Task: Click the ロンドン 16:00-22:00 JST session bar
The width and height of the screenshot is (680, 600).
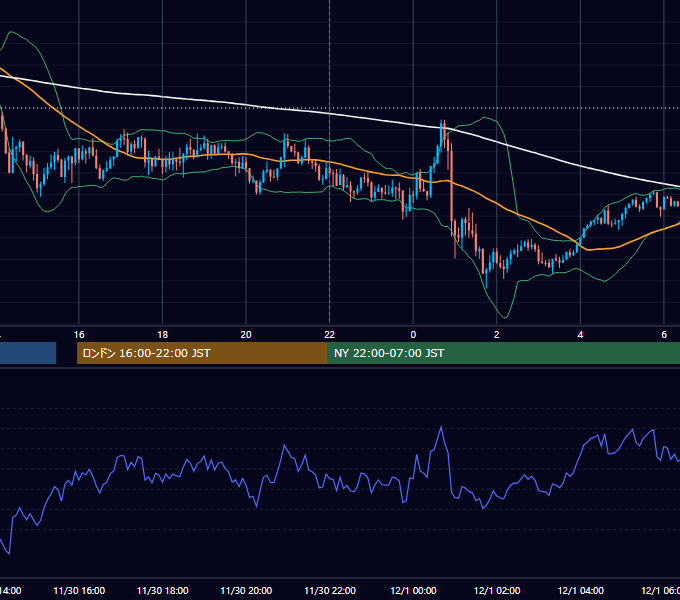Action: point(202,353)
